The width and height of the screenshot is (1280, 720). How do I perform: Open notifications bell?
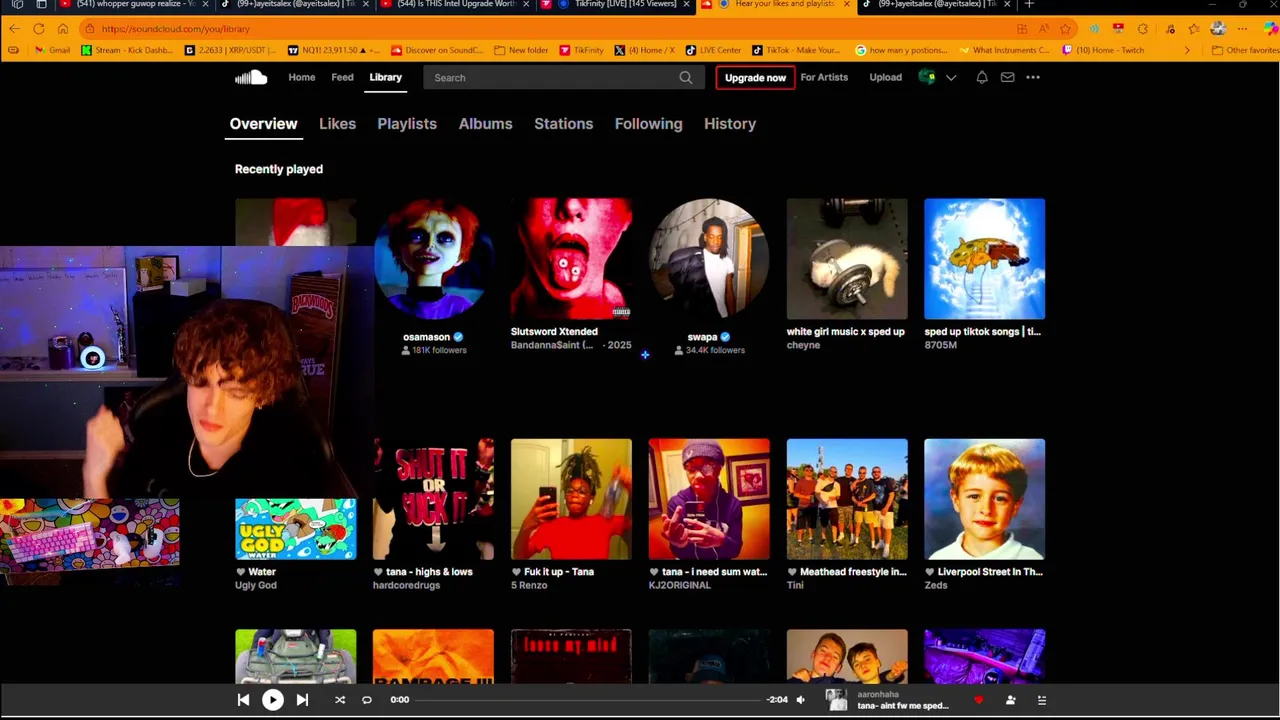point(982,77)
